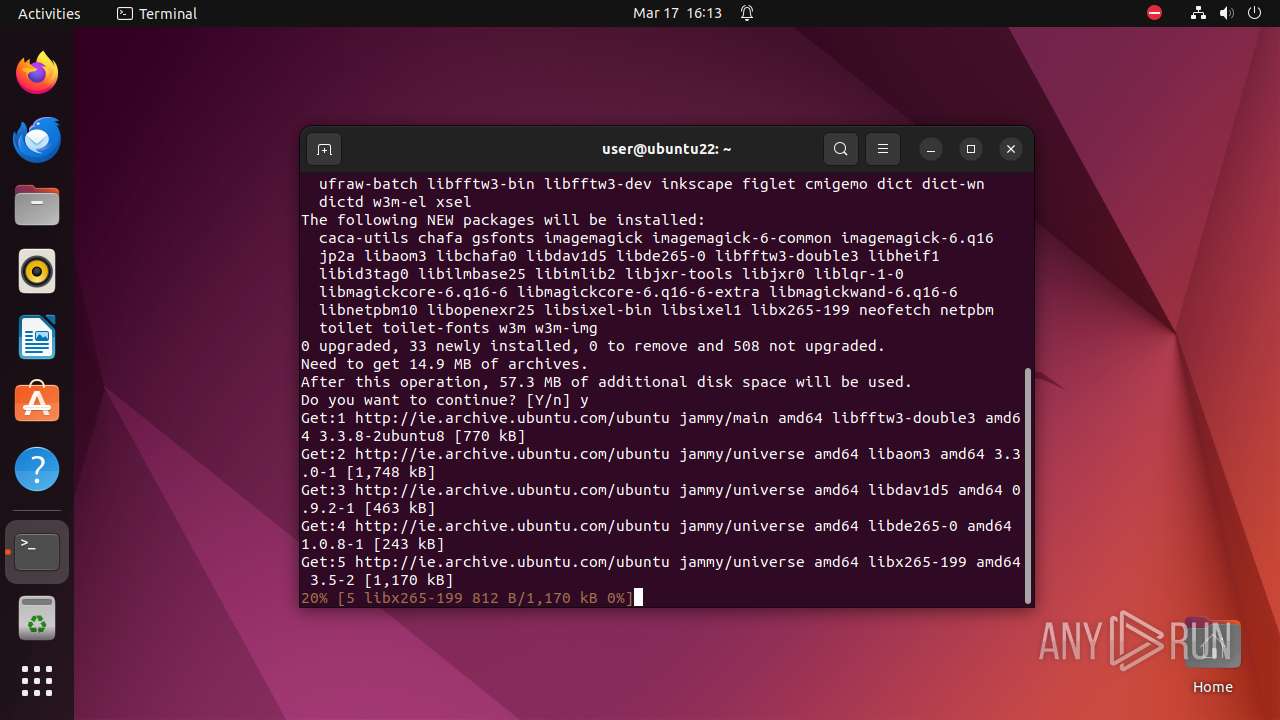Click the Terminal title 'user@ubuntu22: ~'
The height and width of the screenshot is (720, 1280).
(666, 149)
